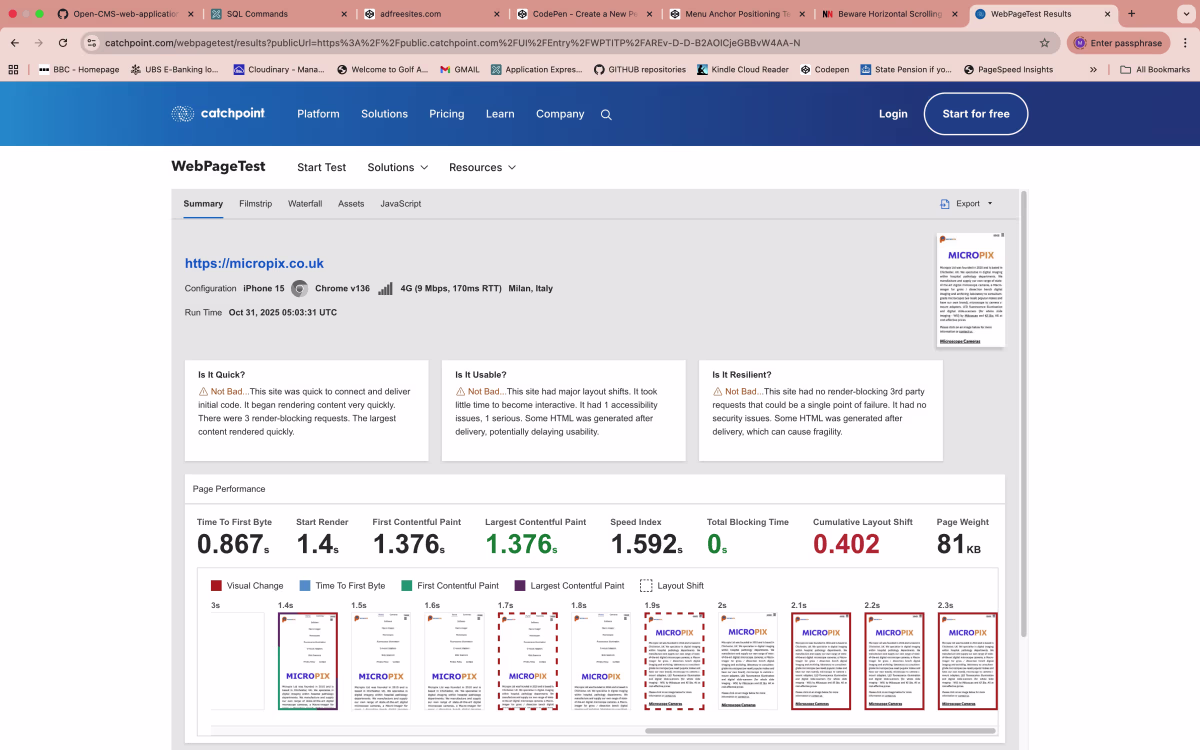The width and height of the screenshot is (1200, 750).
Task: Click the 1.9s filmstrip thumbnail
Action: point(673,660)
